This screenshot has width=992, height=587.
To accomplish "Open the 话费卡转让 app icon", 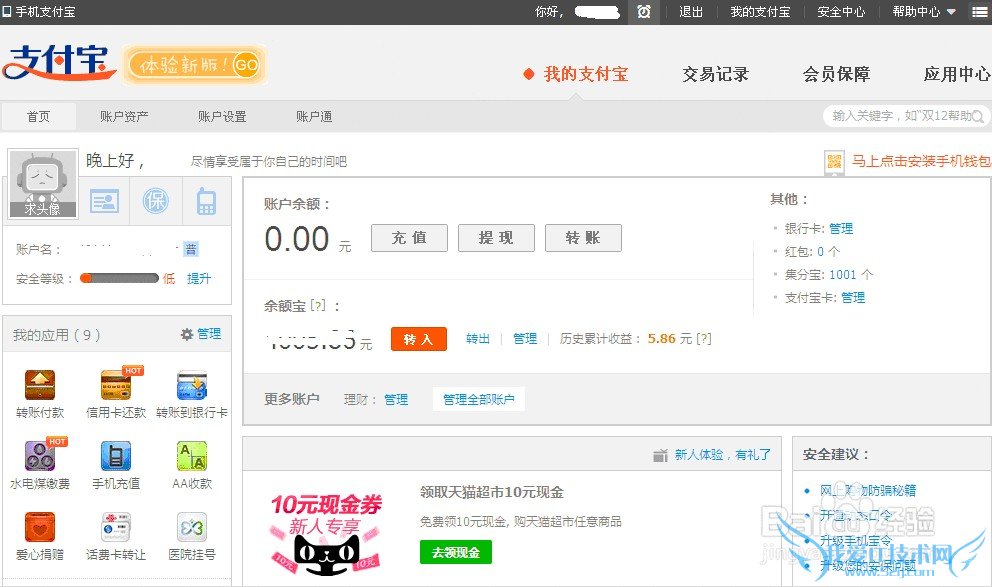I will pos(116,527).
